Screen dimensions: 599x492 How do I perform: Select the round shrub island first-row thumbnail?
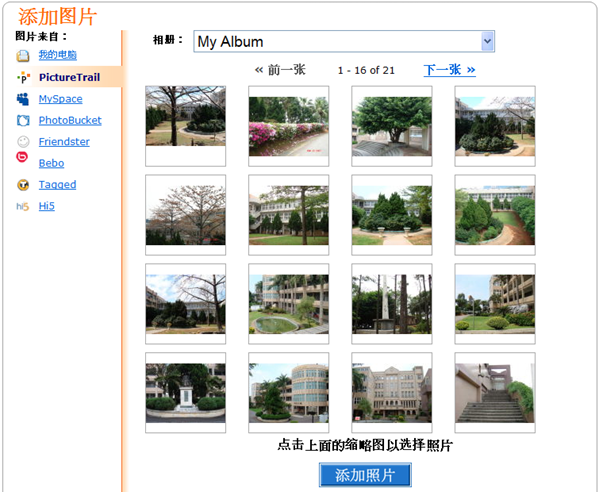(x=495, y=126)
